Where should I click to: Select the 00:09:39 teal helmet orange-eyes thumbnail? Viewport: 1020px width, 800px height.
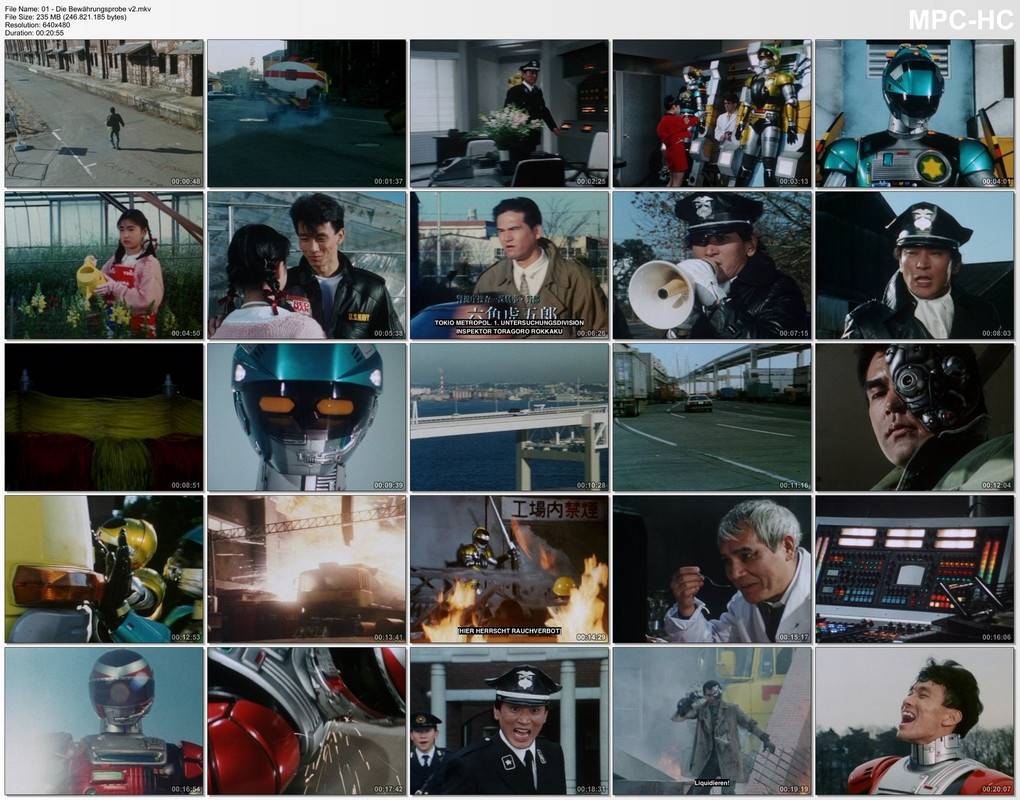[306, 418]
